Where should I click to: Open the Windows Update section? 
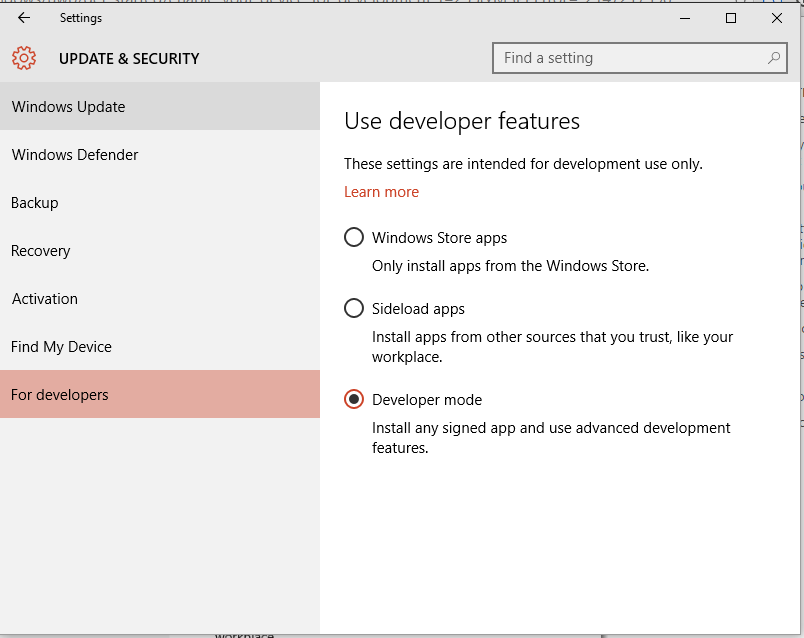coord(160,106)
